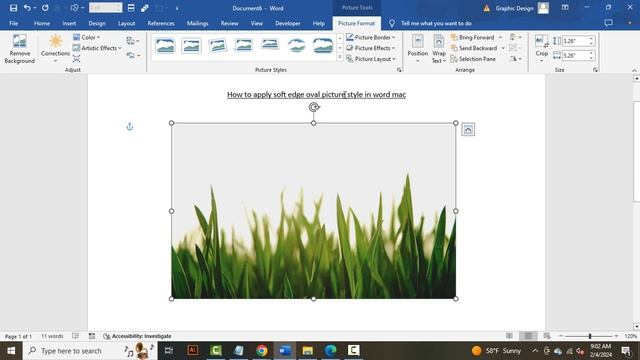Apply the rotated white picture style
640x360 pixels.
[217, 45]
